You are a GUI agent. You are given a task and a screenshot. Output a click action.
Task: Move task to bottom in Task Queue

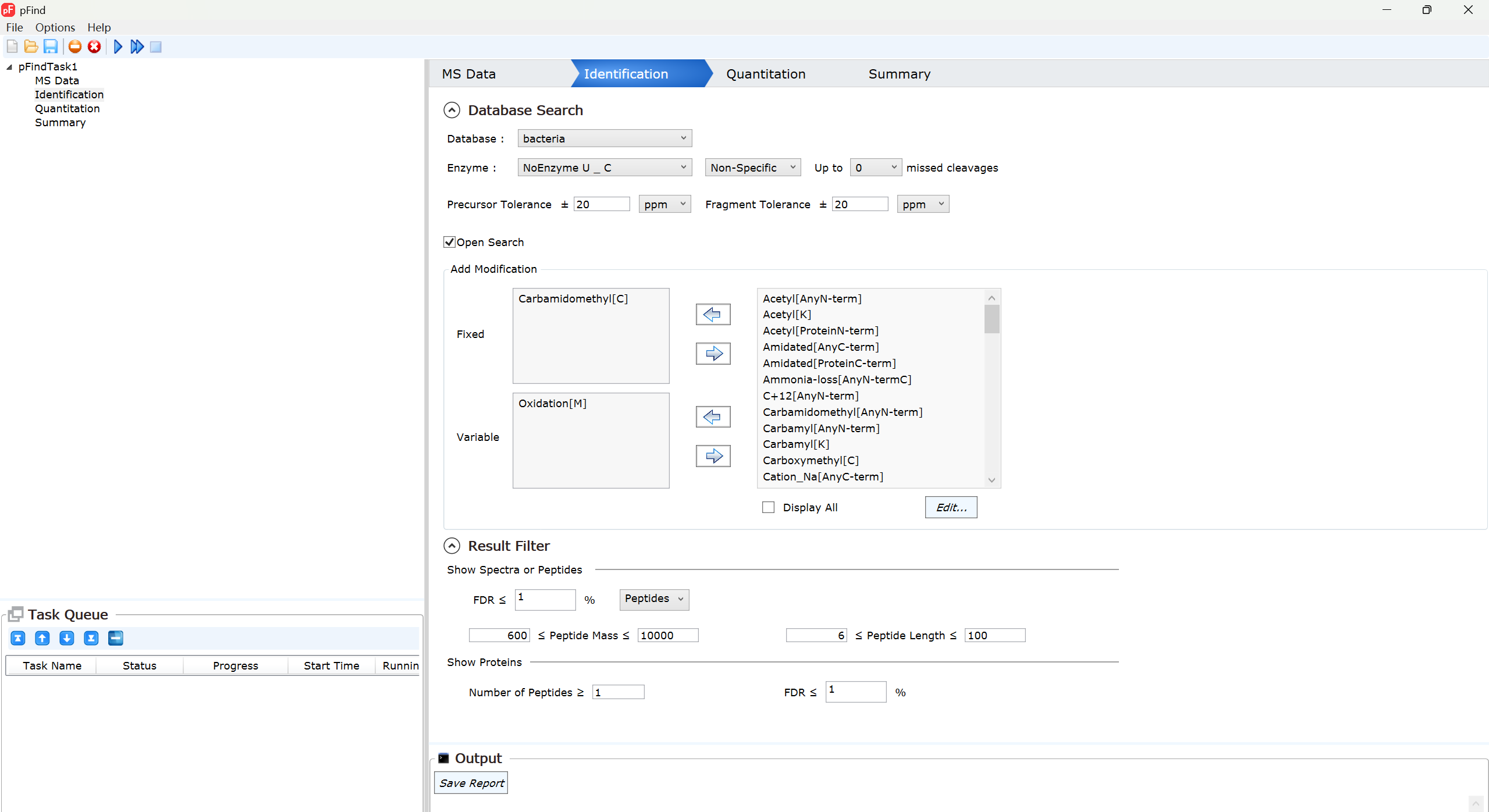(x=91, y=638)
